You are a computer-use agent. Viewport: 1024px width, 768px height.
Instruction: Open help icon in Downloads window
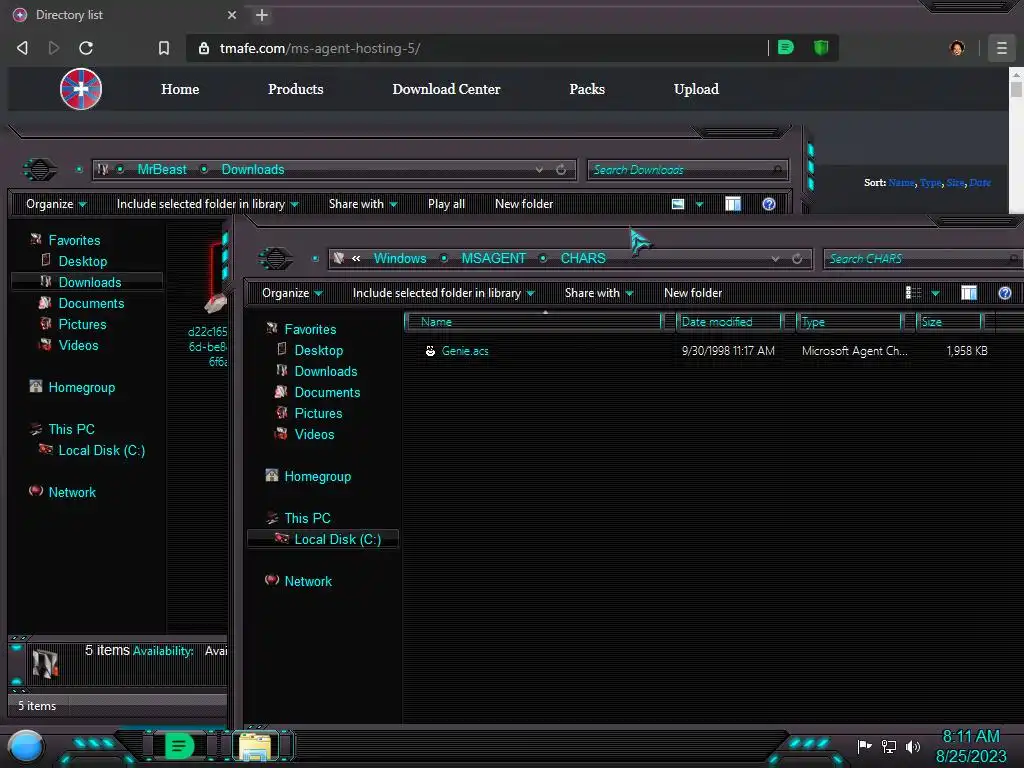pyautogui.click(x=769, y=204)
